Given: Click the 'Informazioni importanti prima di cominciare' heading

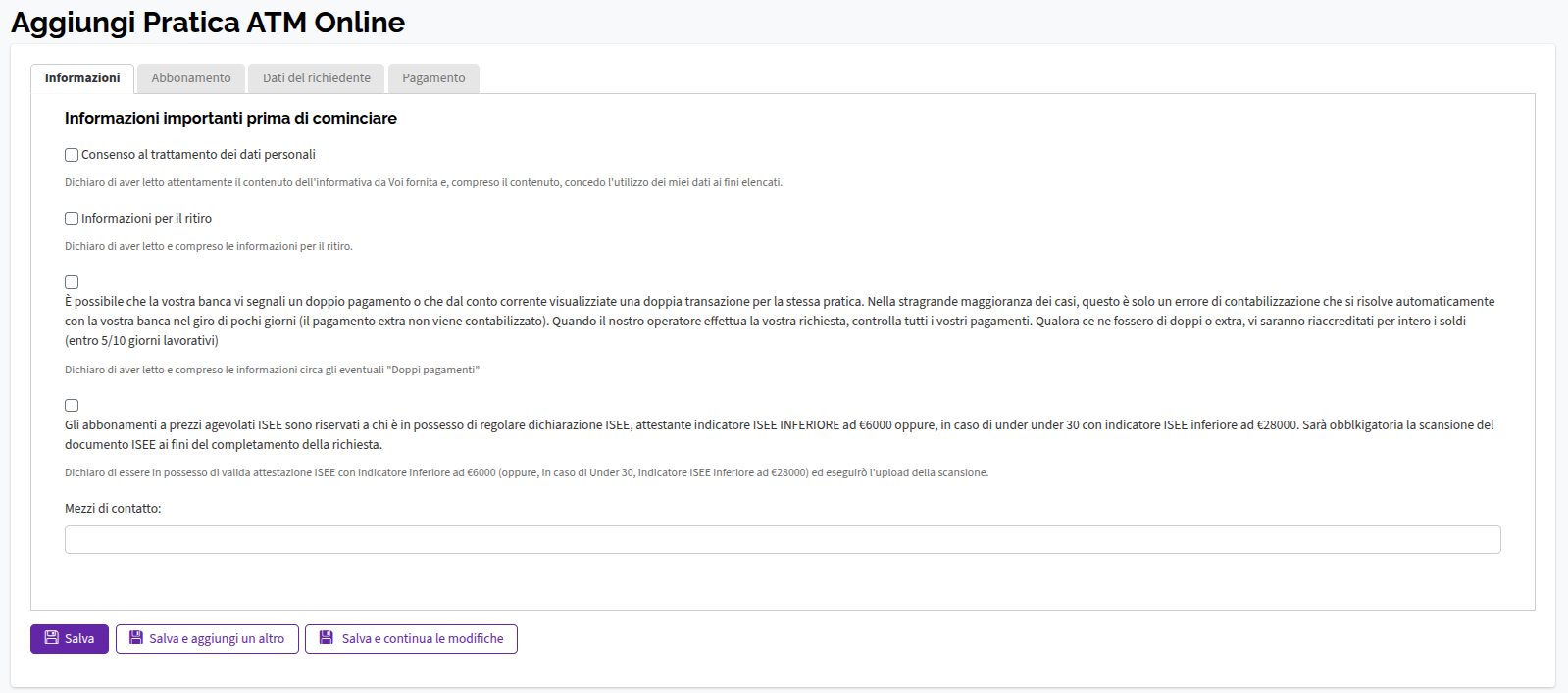Looking at the screenshot, I should click(x=230, y=119).
